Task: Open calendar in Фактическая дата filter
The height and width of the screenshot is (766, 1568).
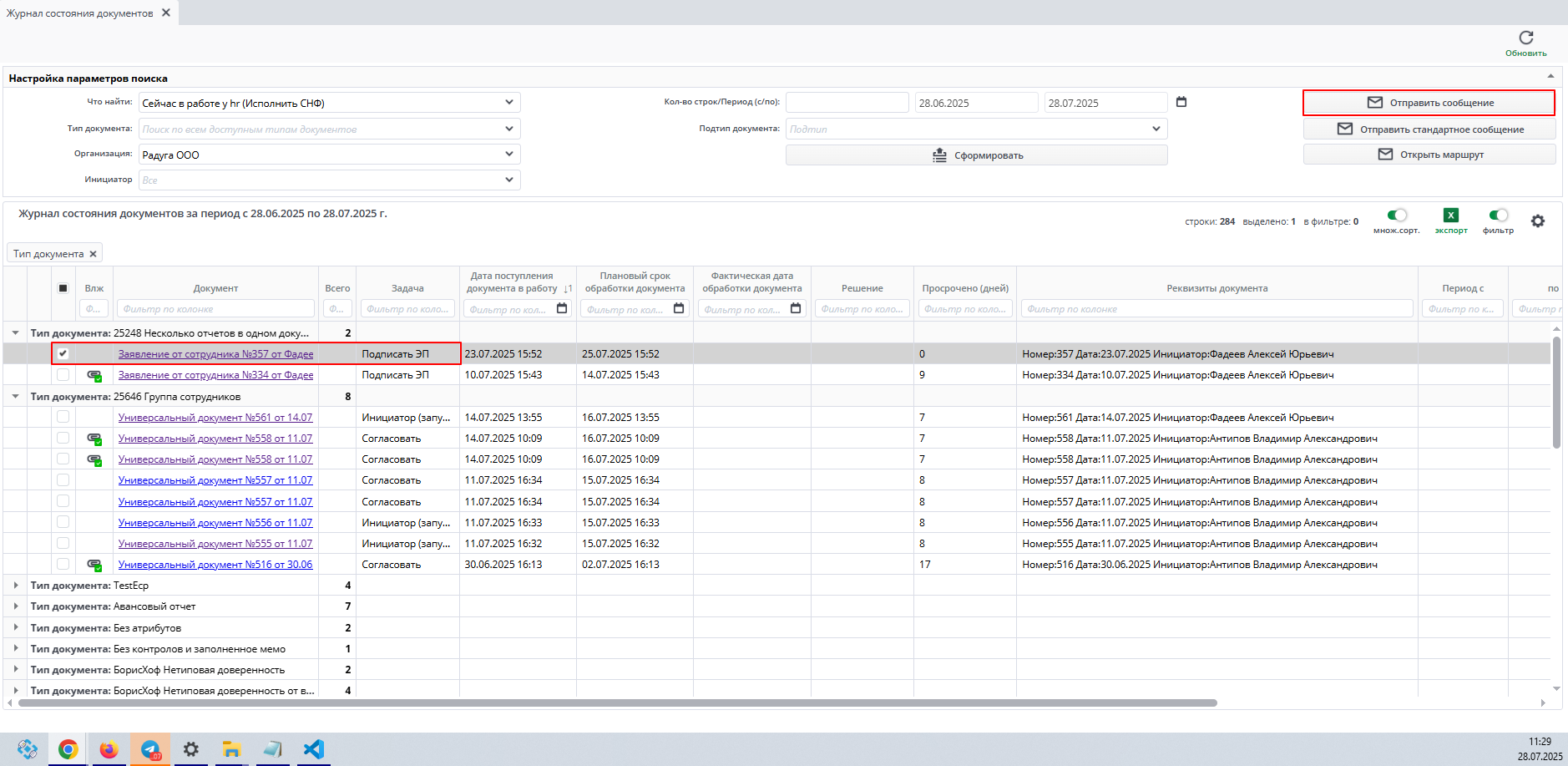Action: pyautogui.click(x=796, y=308)
